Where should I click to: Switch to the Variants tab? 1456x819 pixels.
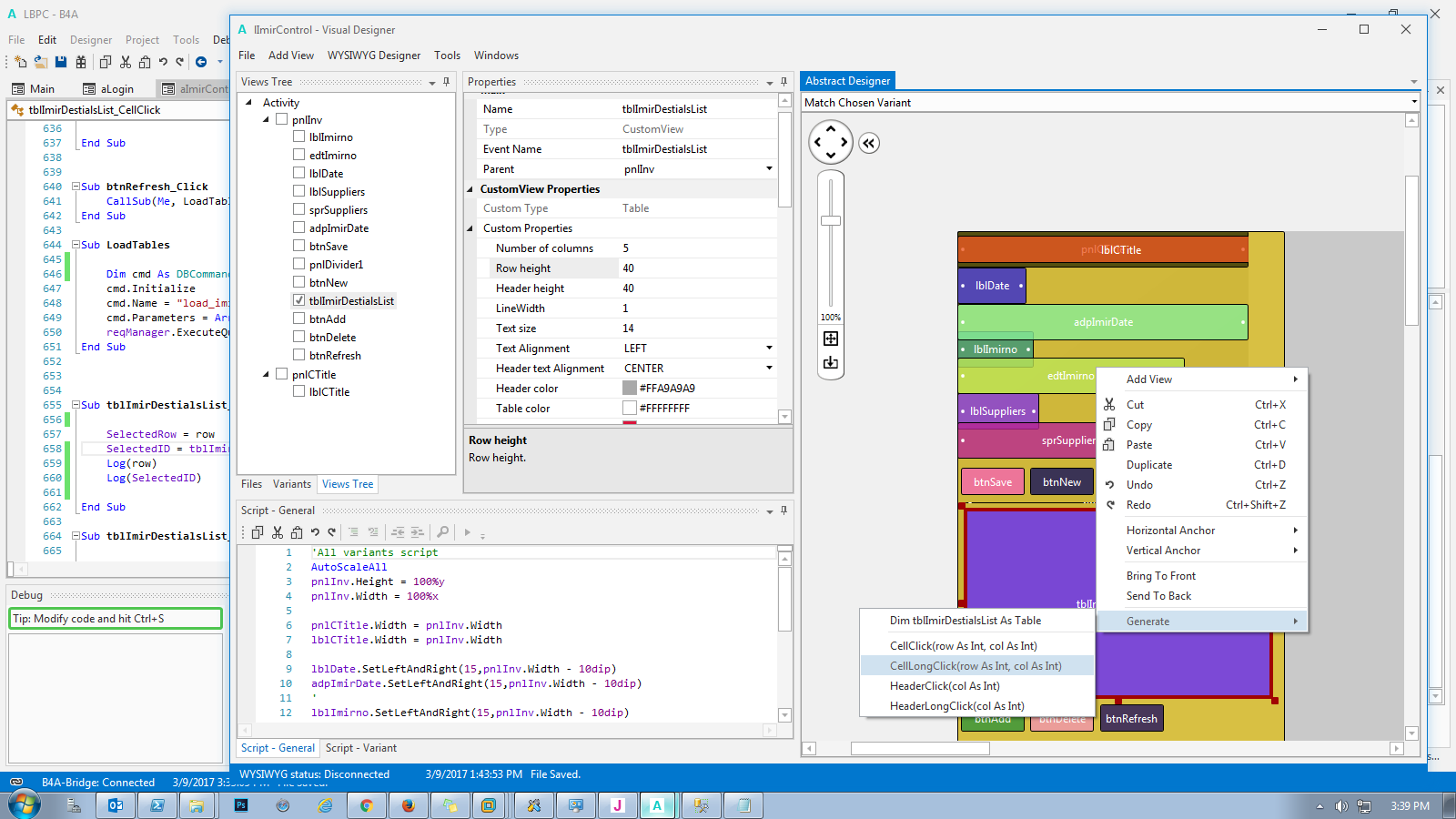point(291,484)
